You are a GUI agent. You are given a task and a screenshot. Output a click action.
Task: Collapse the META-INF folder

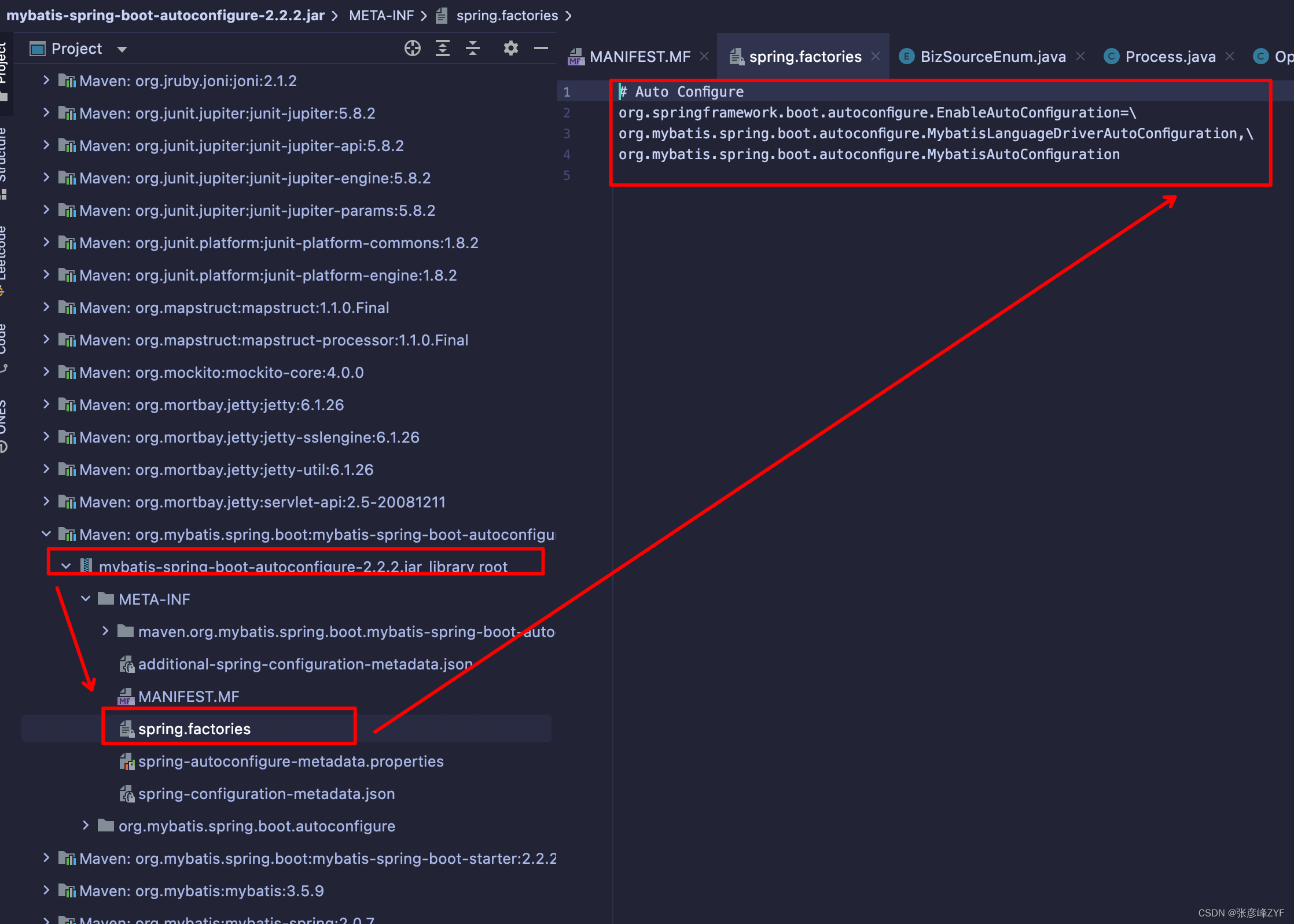pyautogui.click(x=86, y=599)
